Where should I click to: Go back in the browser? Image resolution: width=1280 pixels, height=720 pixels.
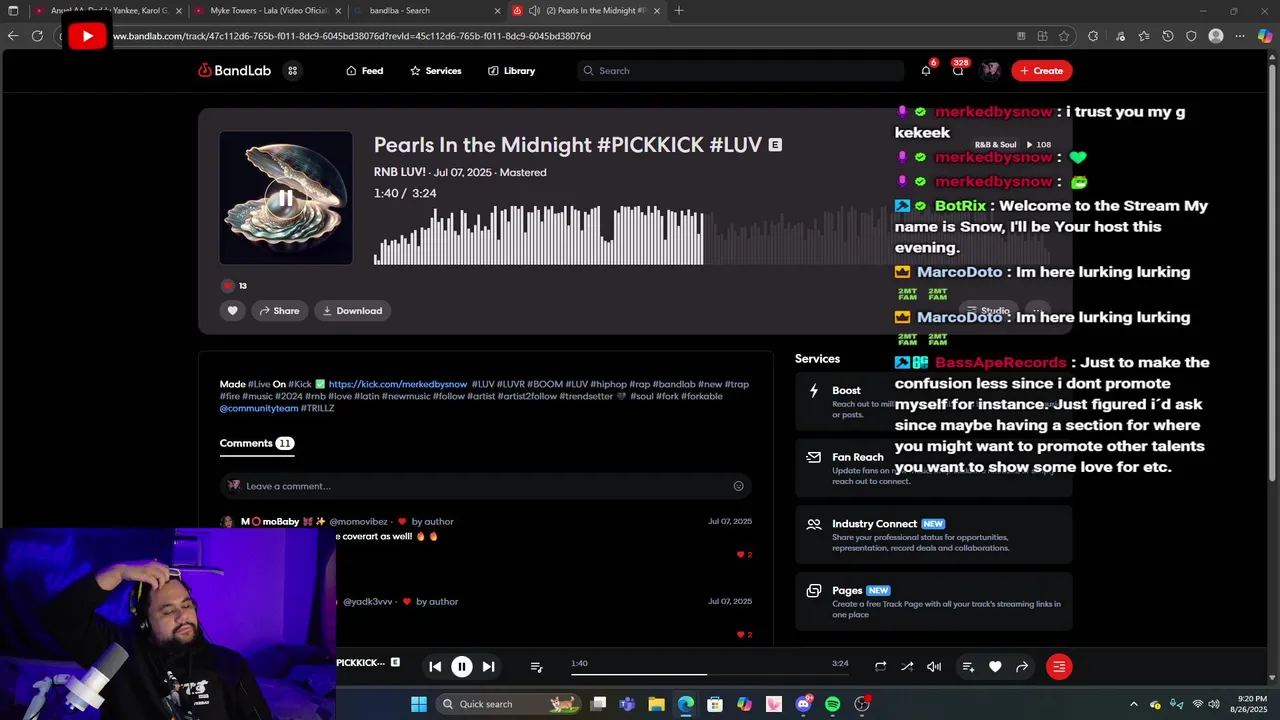[x=13, y=36]
